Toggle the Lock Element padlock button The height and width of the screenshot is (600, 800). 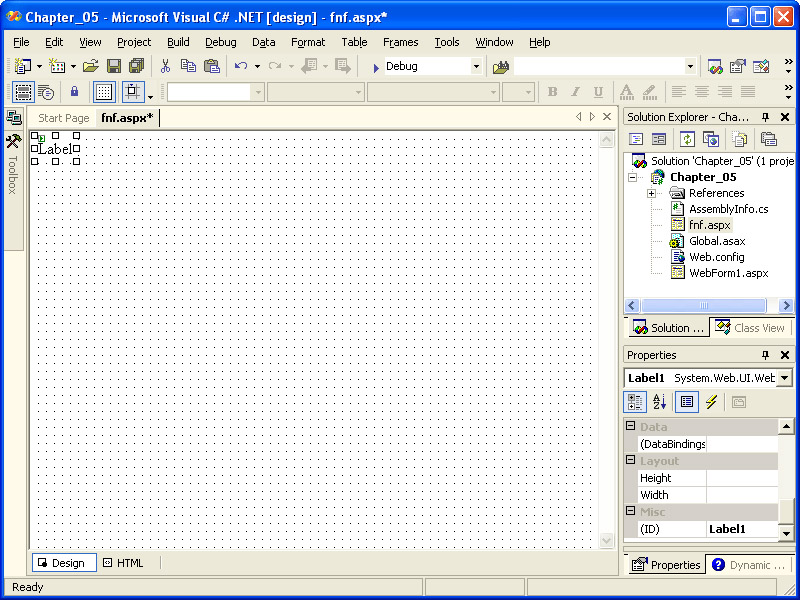tap(74, 92)
